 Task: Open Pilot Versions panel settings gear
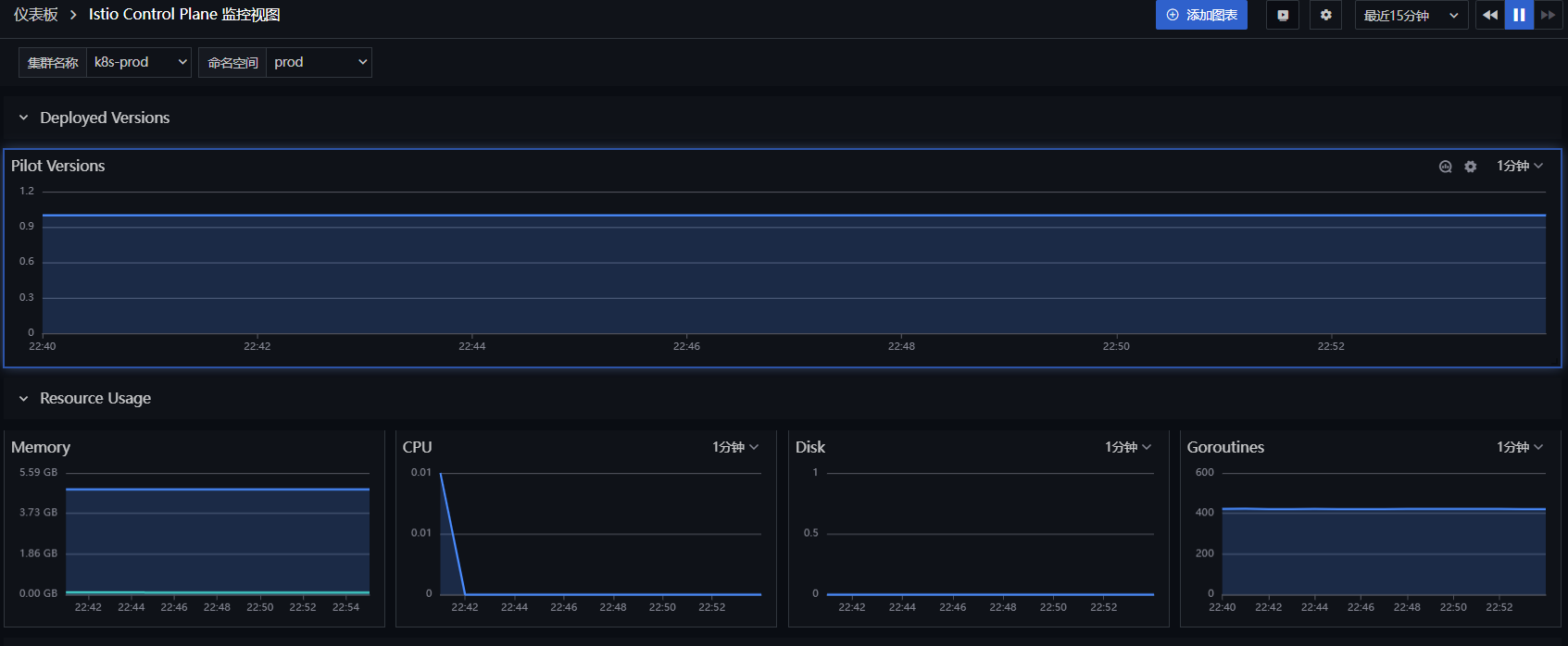1471,167
